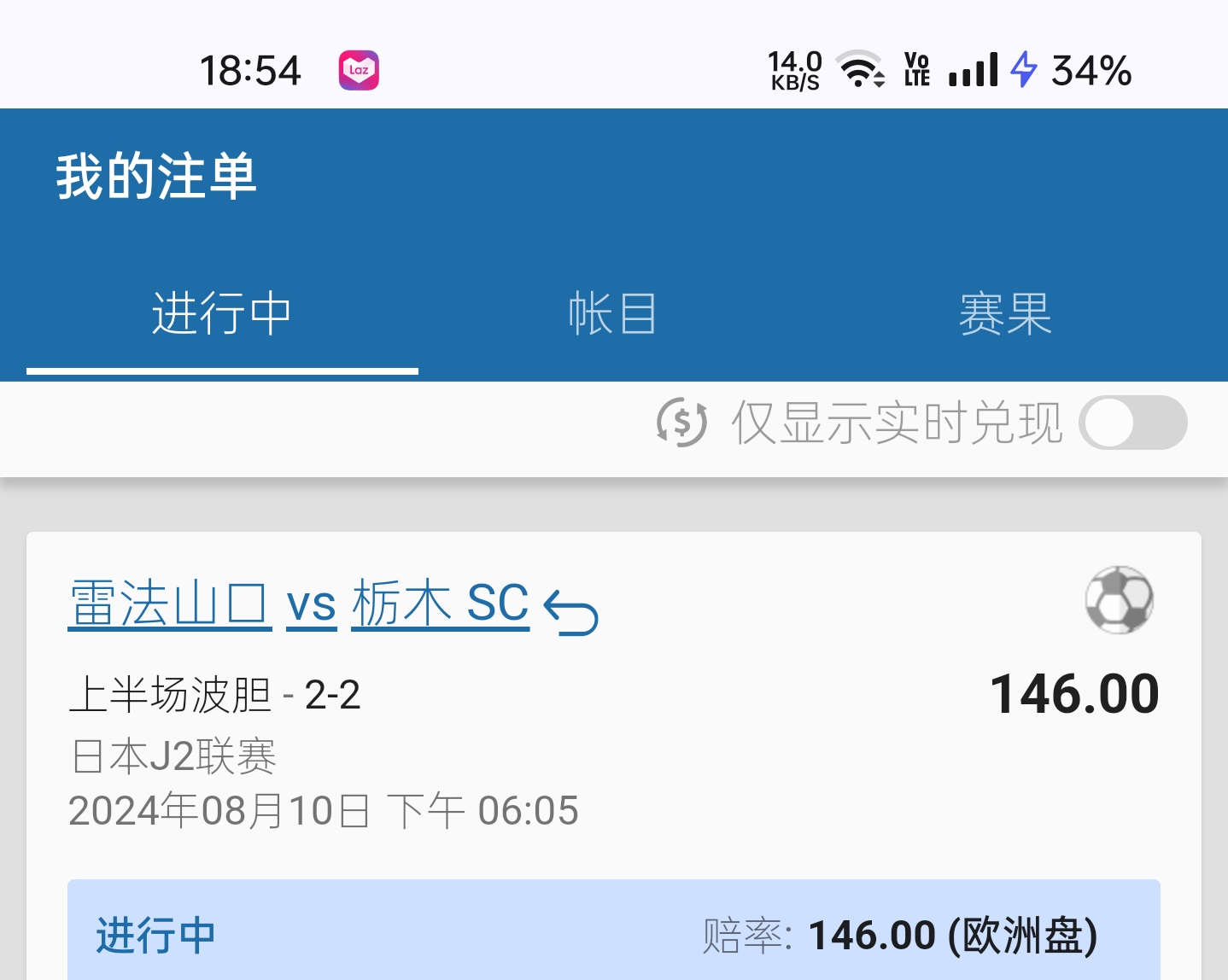Tap the soccer ball sport icon

[1119, 600]
